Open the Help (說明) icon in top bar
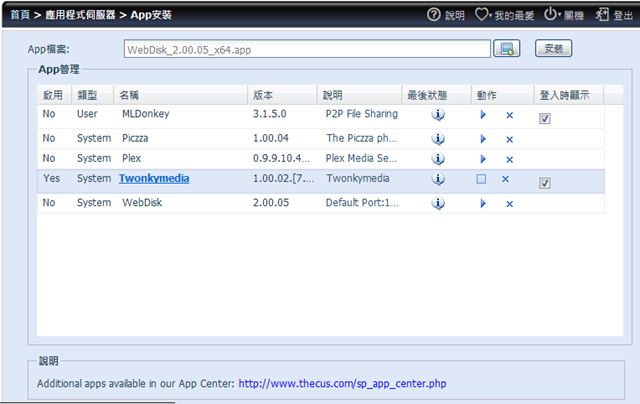Image resolution: width=640 pixels, height=404 pixels. pyautogui.click(x=433, y=15)
